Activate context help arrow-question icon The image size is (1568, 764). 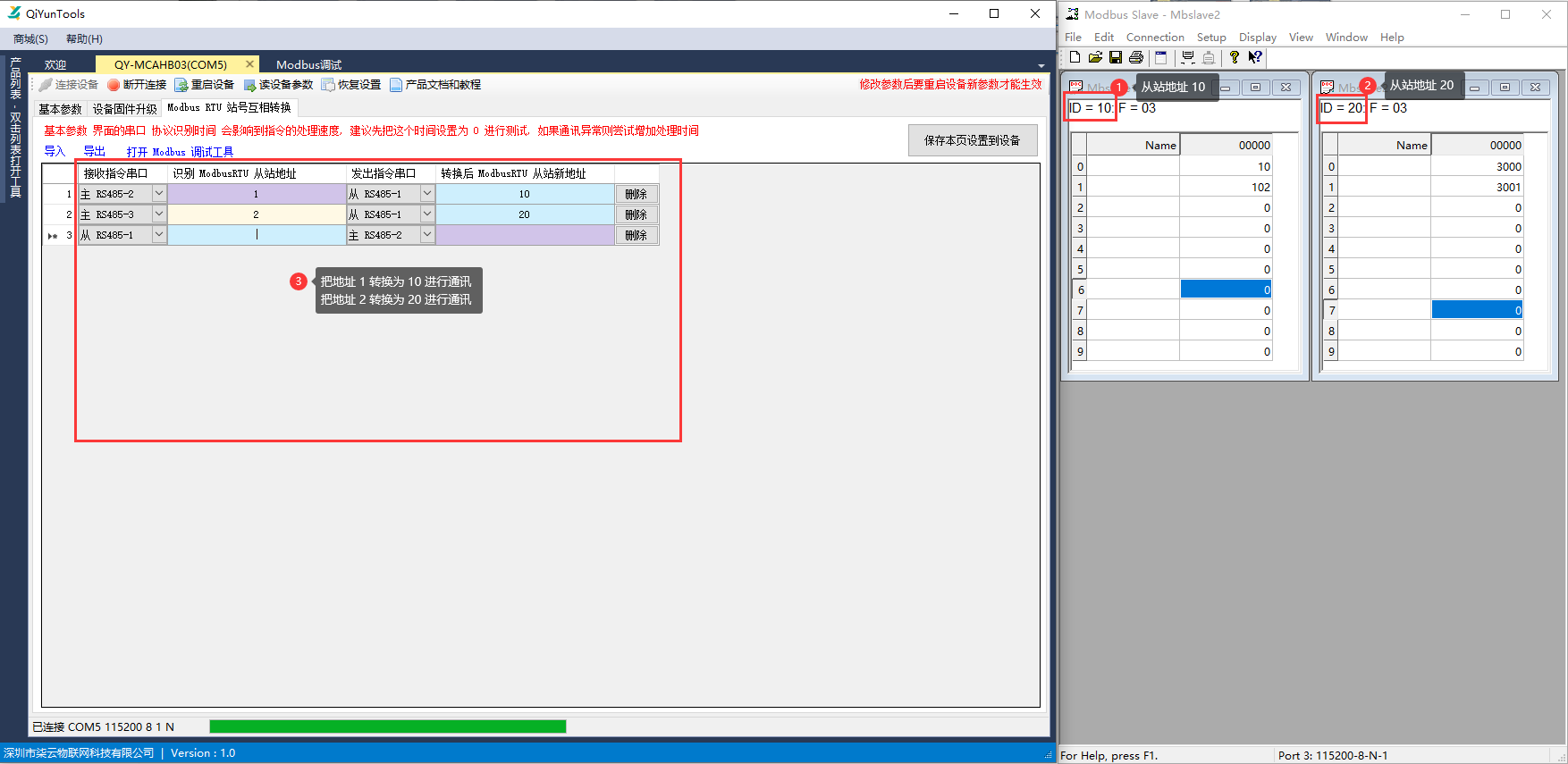coord(1255,57)
